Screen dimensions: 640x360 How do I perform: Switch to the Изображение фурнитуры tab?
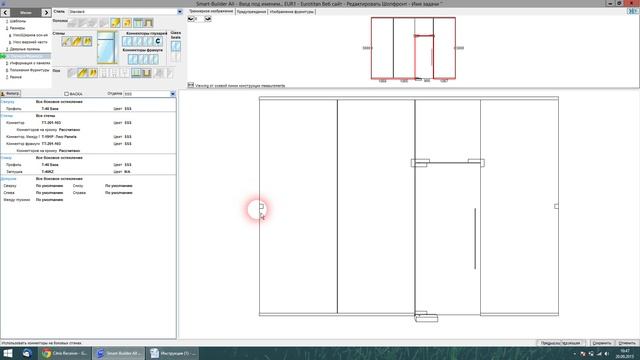pyautogui.click(x=292, y=12)
